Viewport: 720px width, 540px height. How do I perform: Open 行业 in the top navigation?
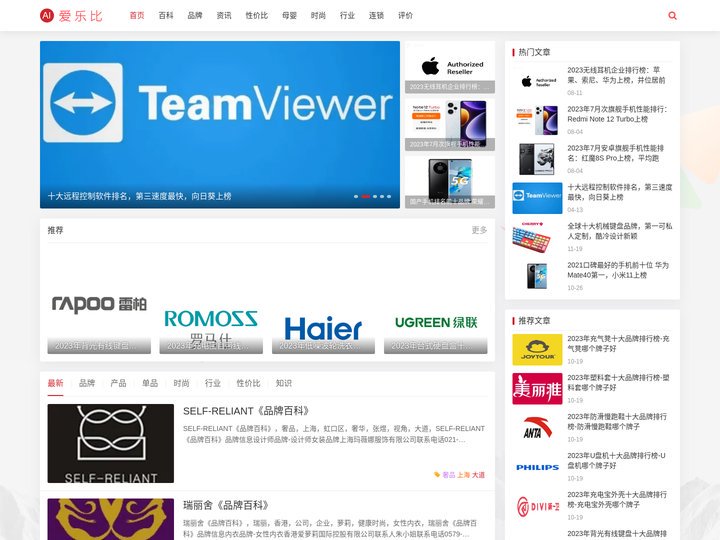point(347,16)
